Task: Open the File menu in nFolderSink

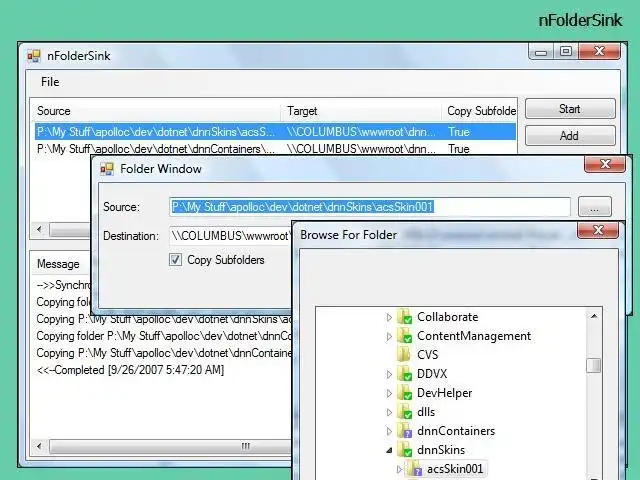Action: (x=50, y=82)
